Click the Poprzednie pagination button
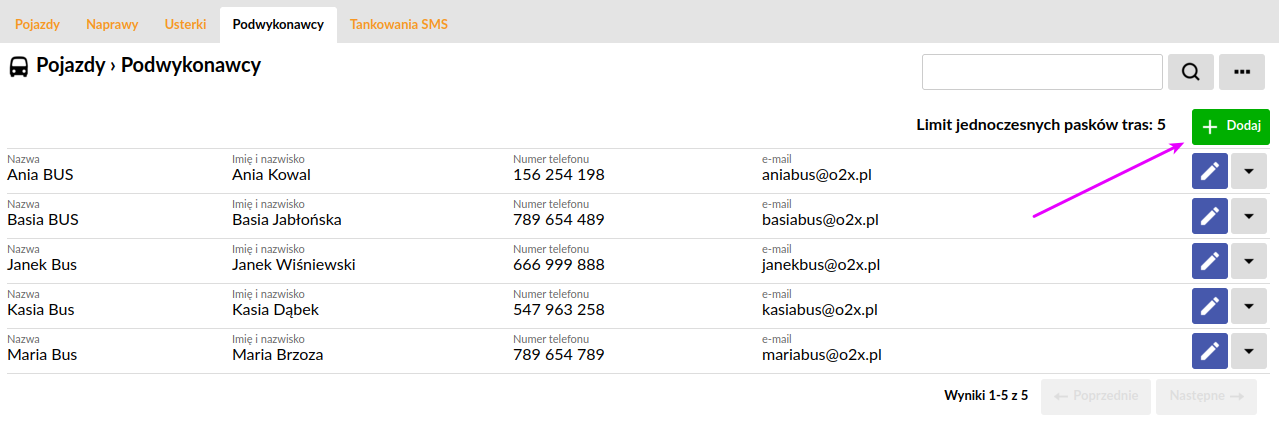This screenshot has height=431, width=1279. [1097, 396]
